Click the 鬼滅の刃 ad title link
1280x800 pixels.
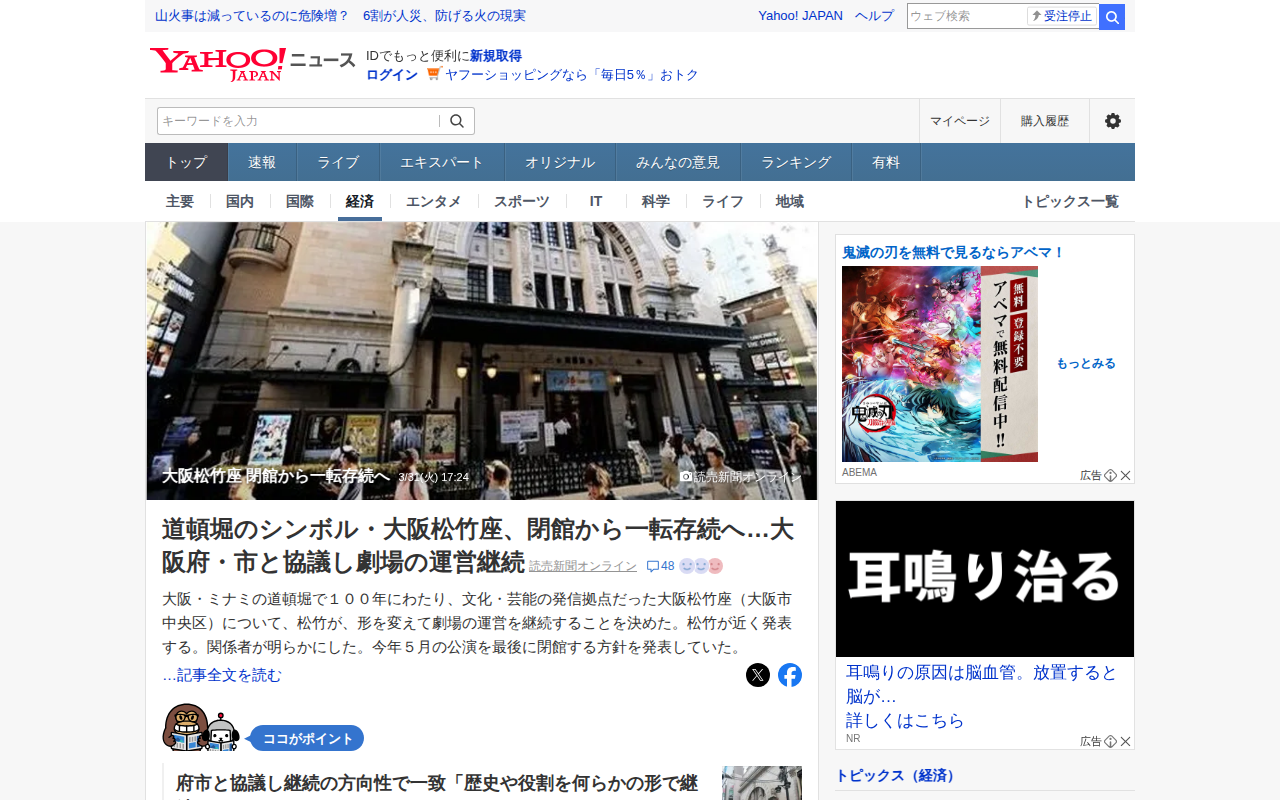(x=954, y=253)
